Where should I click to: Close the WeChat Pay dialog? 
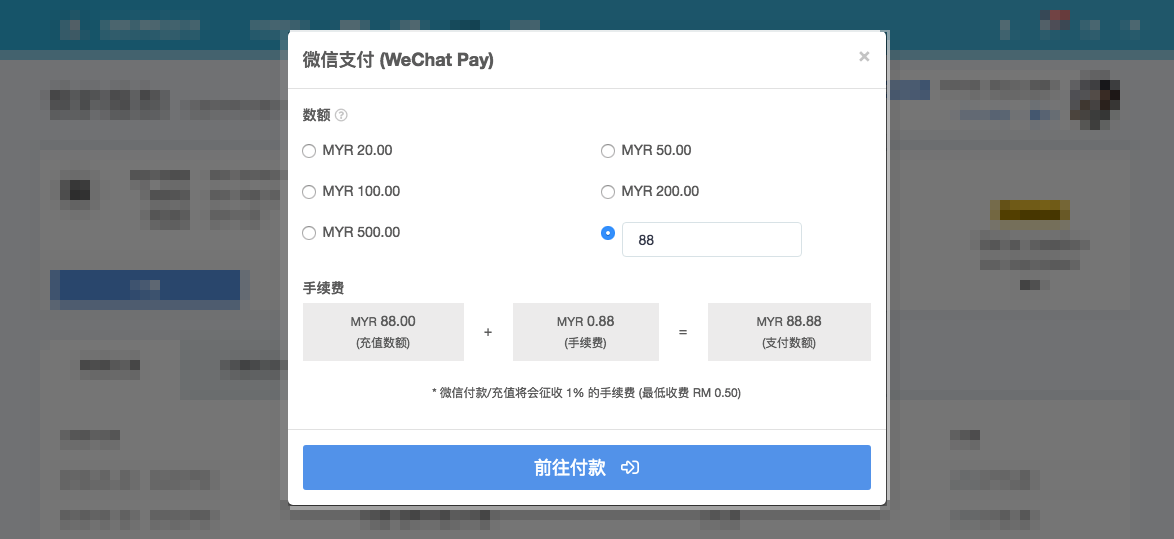[864, 57]
